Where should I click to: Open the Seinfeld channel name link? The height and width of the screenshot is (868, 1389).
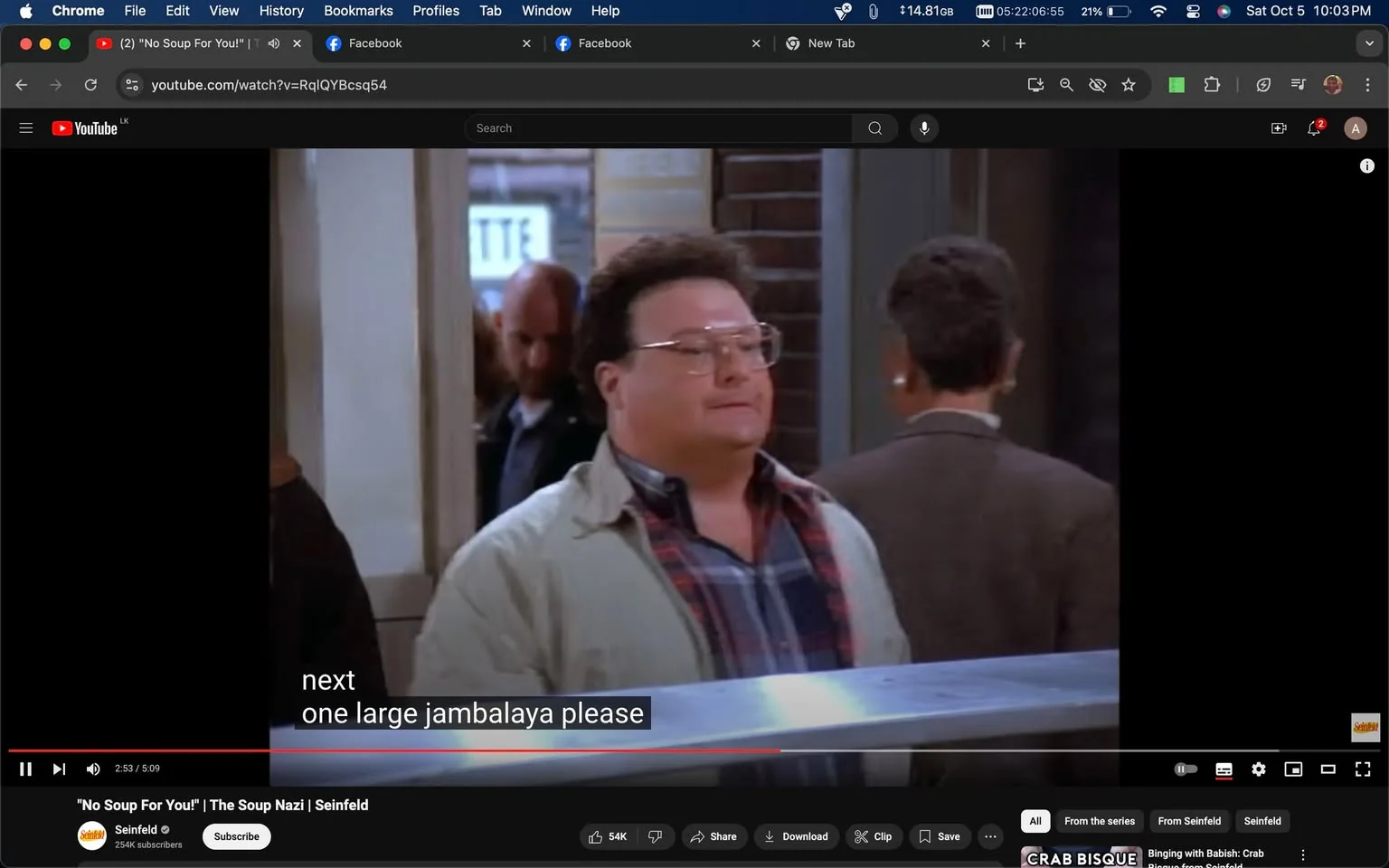[136, 829]
